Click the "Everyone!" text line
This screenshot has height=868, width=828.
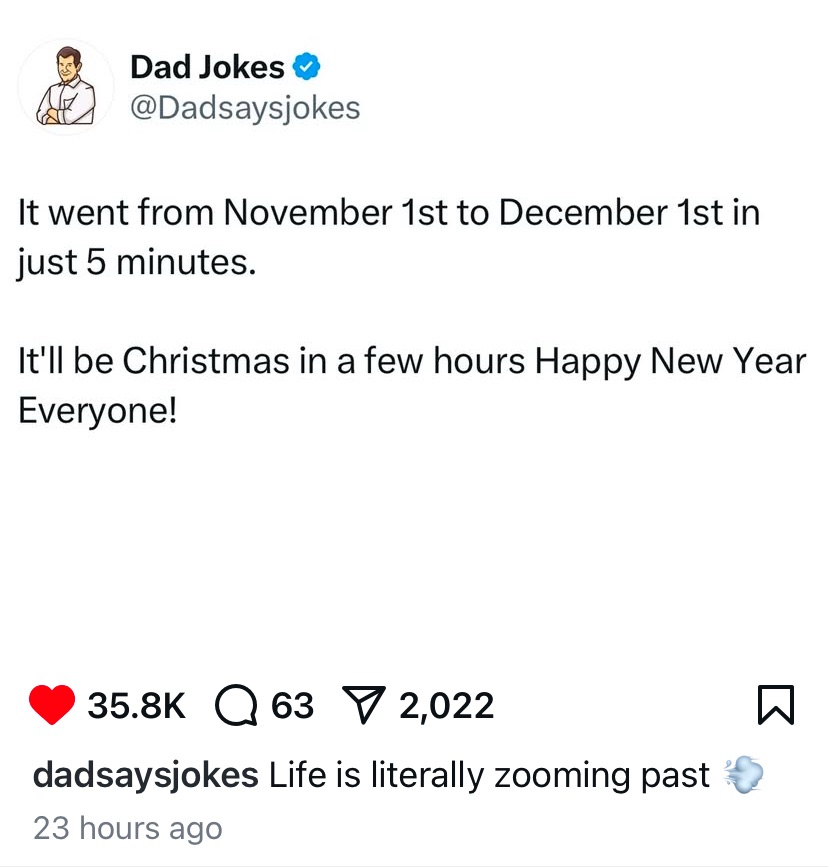pyautogui.click(x=98, y=410)
